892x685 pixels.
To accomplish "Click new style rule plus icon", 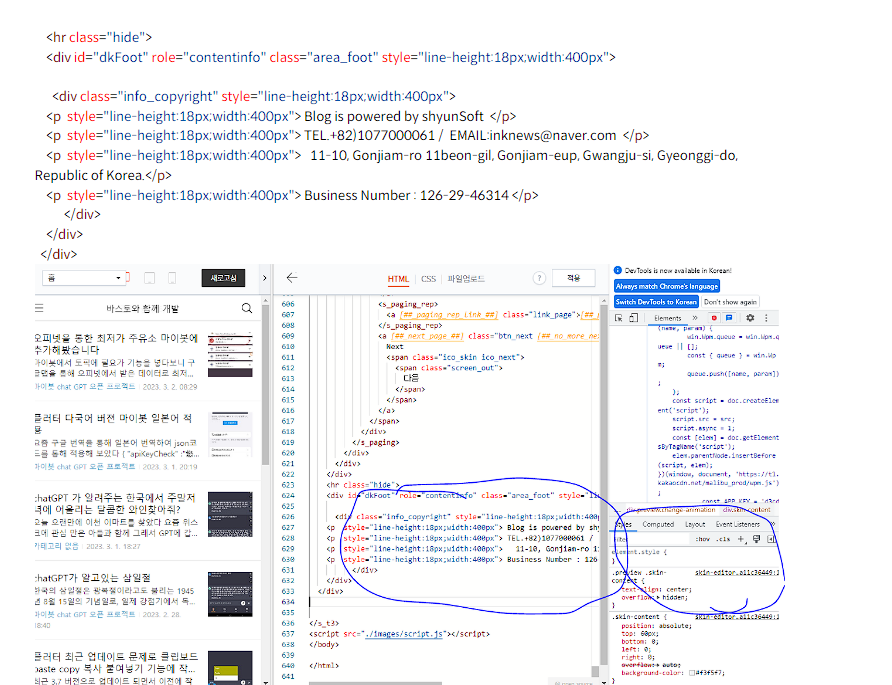I will [741, 539].
